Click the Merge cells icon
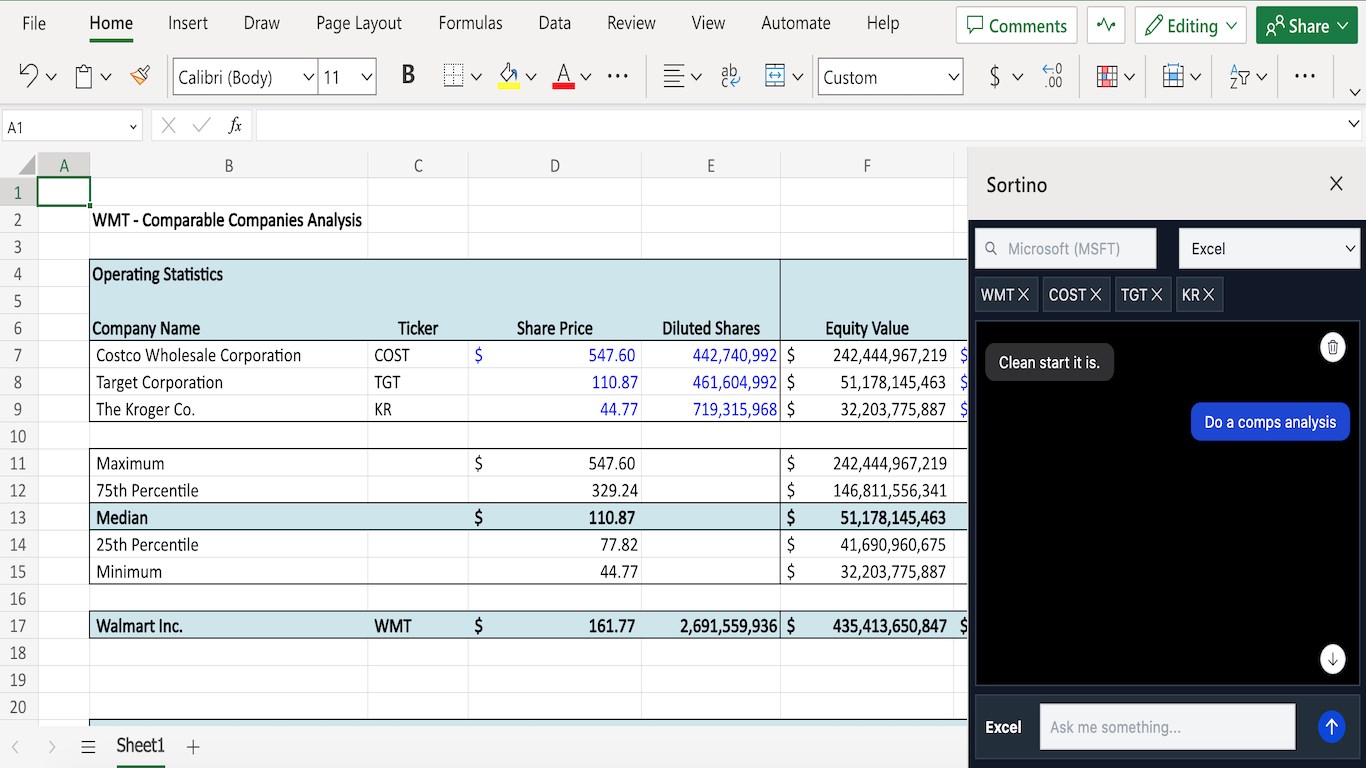The image size is (1366, 768). pos(774,76)
